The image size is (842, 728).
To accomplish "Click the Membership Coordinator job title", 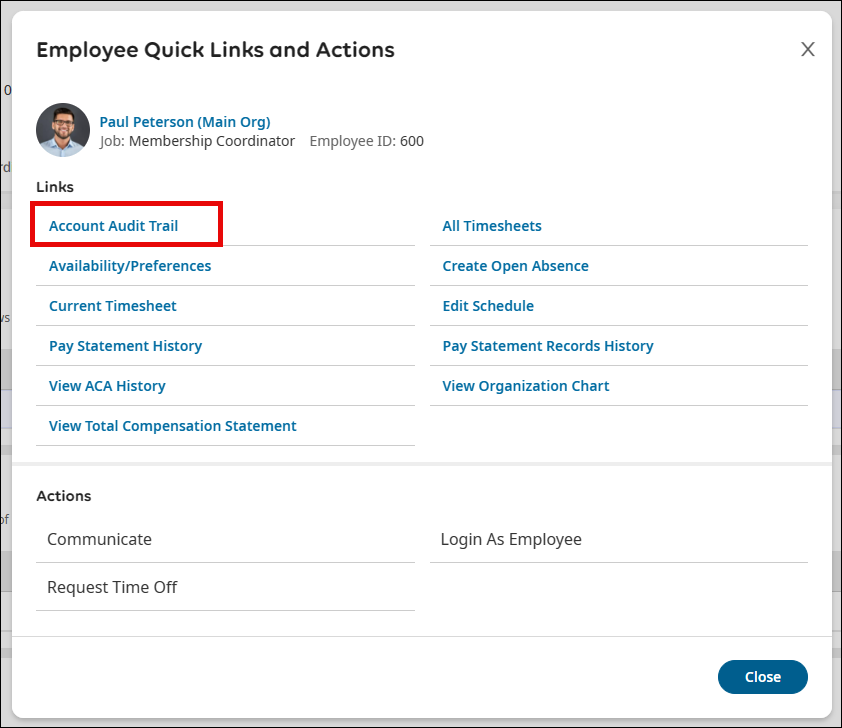I will coord(212,141).
